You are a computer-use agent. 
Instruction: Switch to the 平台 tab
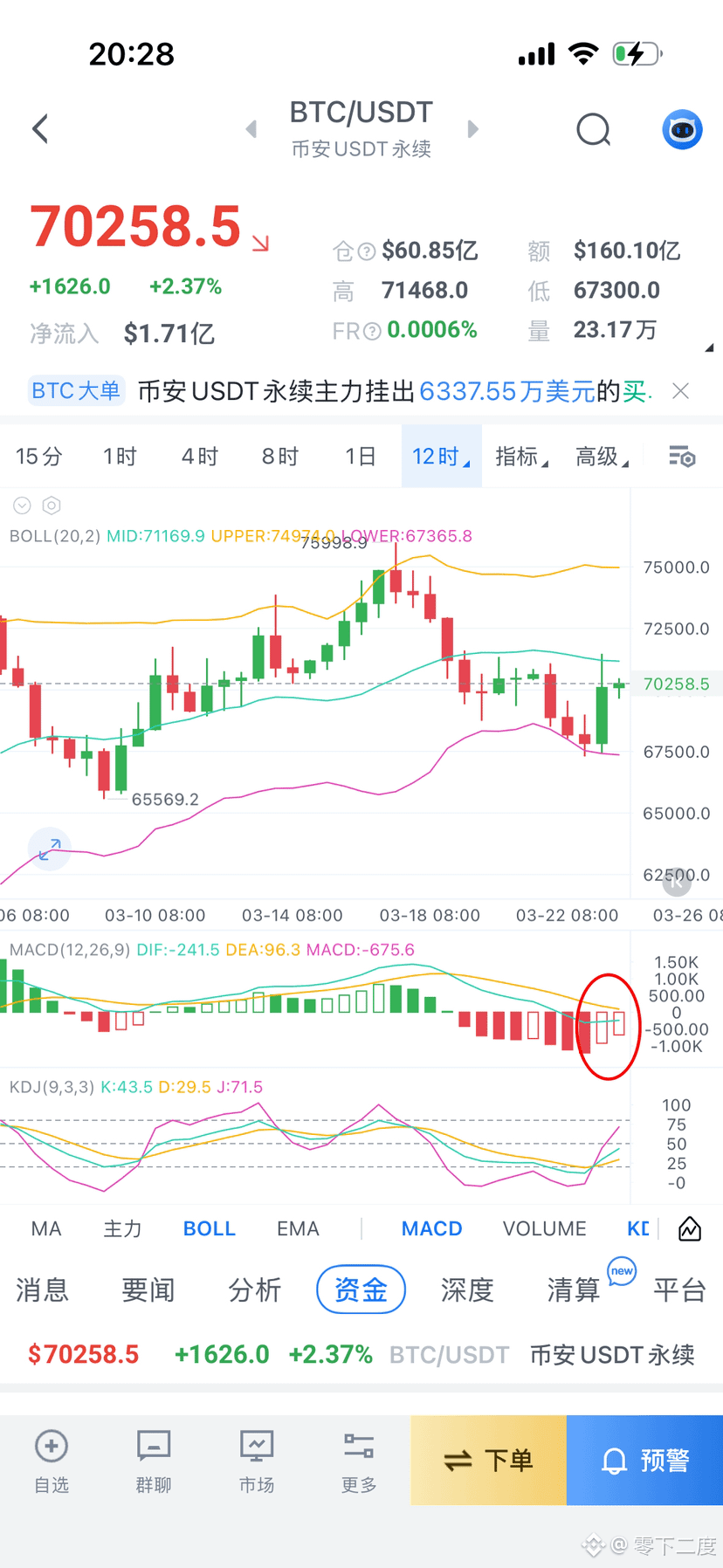680,1289
